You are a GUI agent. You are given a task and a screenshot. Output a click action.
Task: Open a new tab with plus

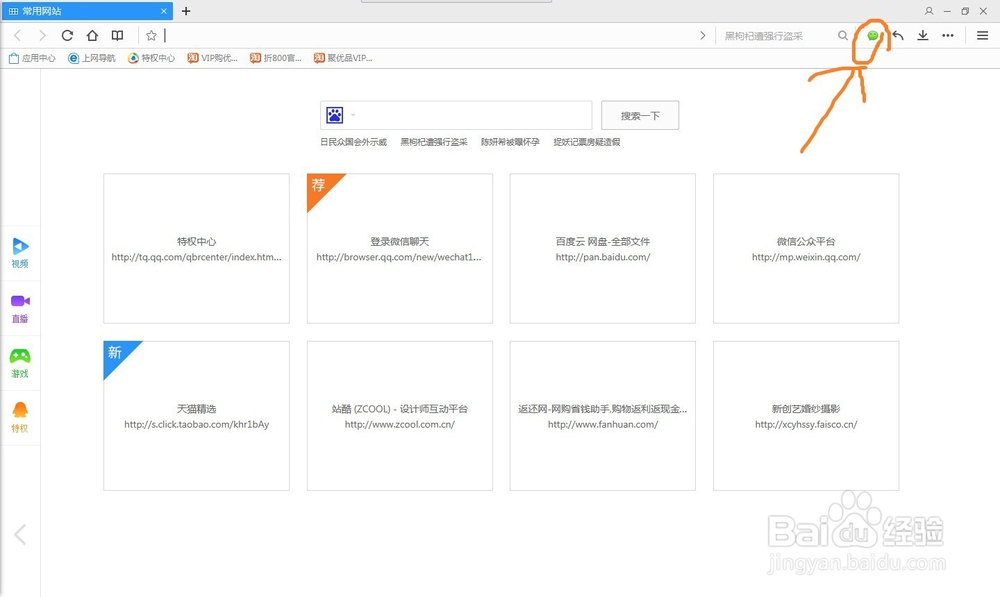coord(186,11)
